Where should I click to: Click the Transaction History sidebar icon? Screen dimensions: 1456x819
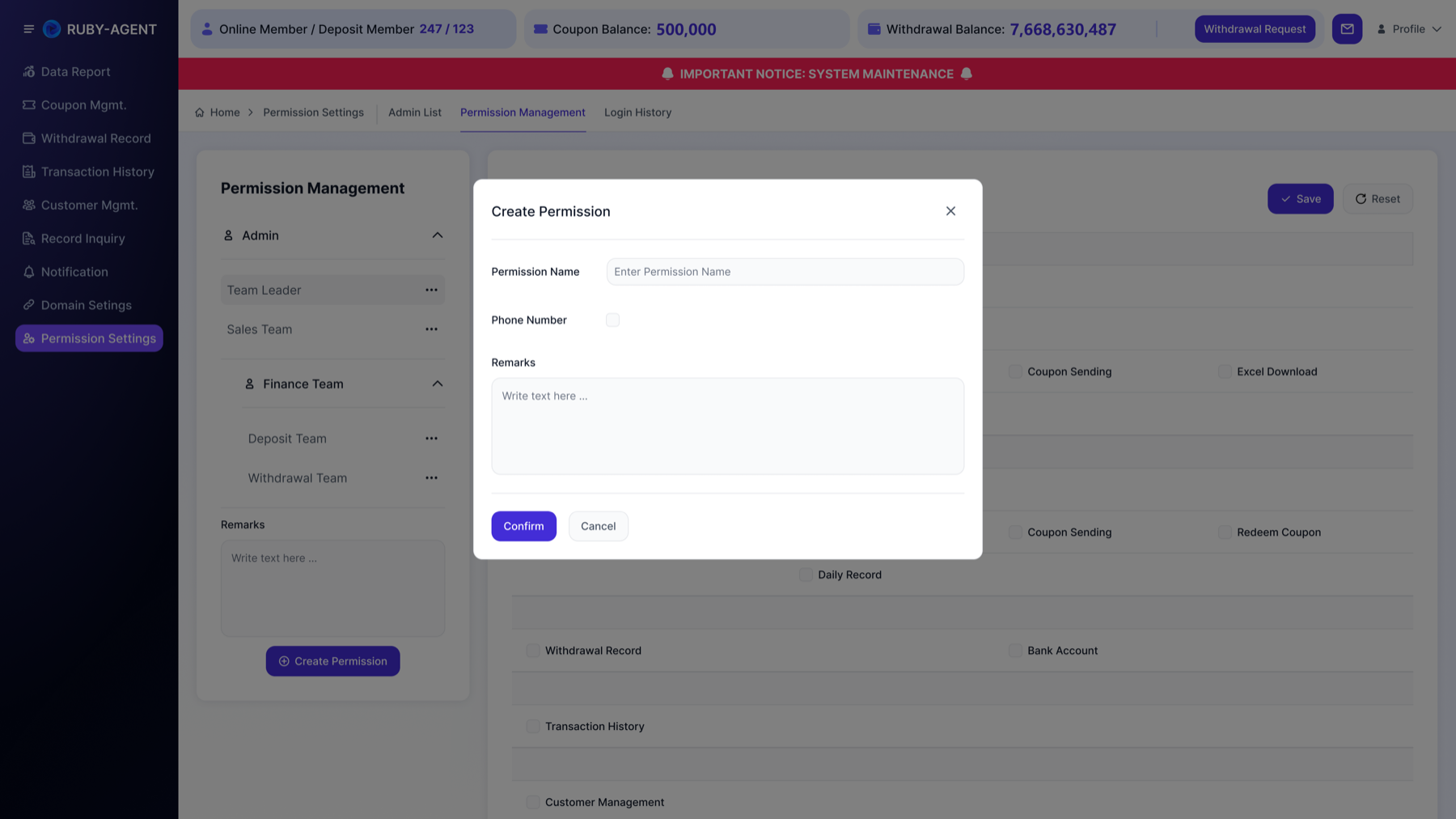click(x=29, y=172)
